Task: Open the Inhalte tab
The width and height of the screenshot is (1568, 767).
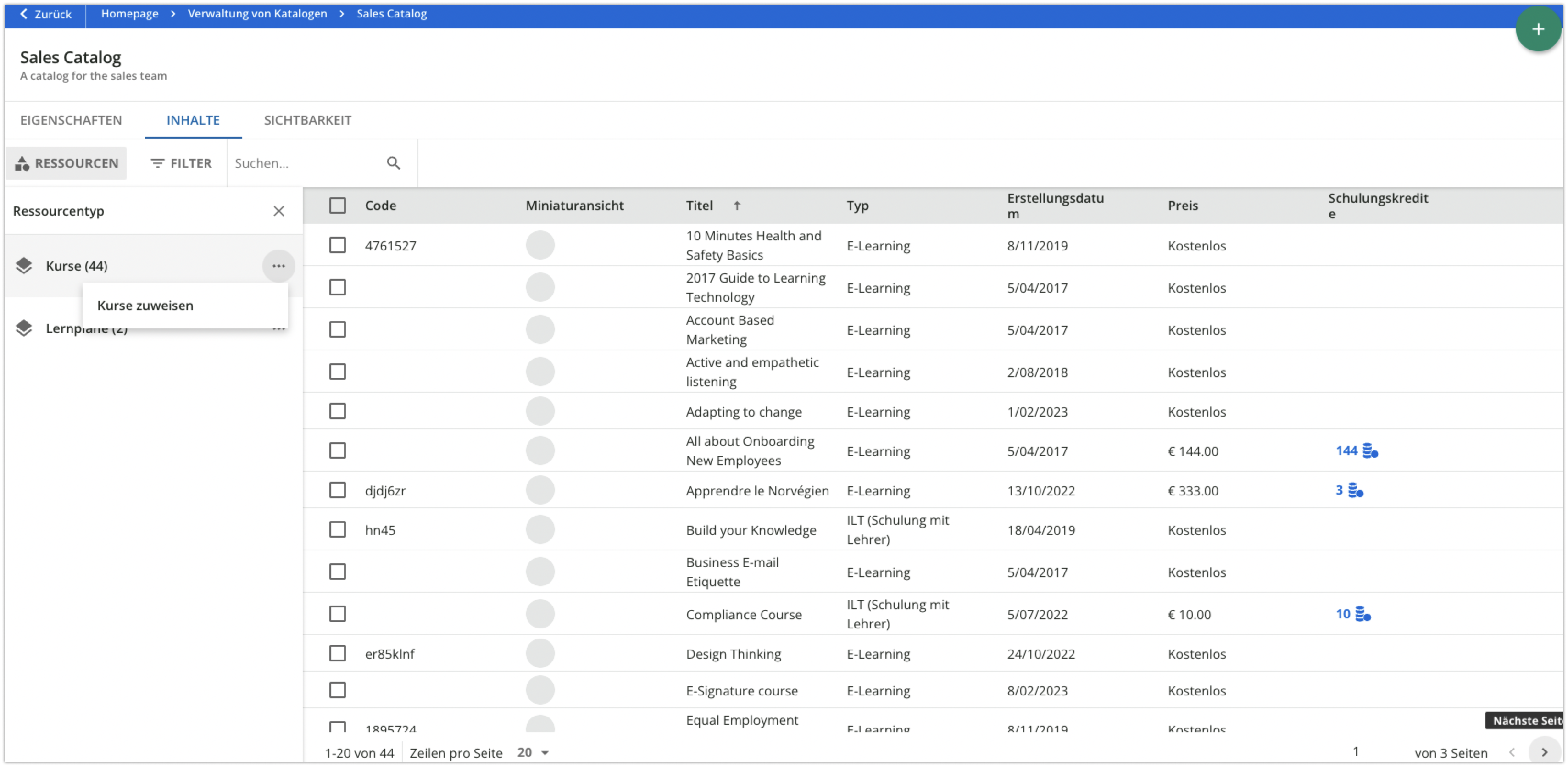Action: [193, 121]
